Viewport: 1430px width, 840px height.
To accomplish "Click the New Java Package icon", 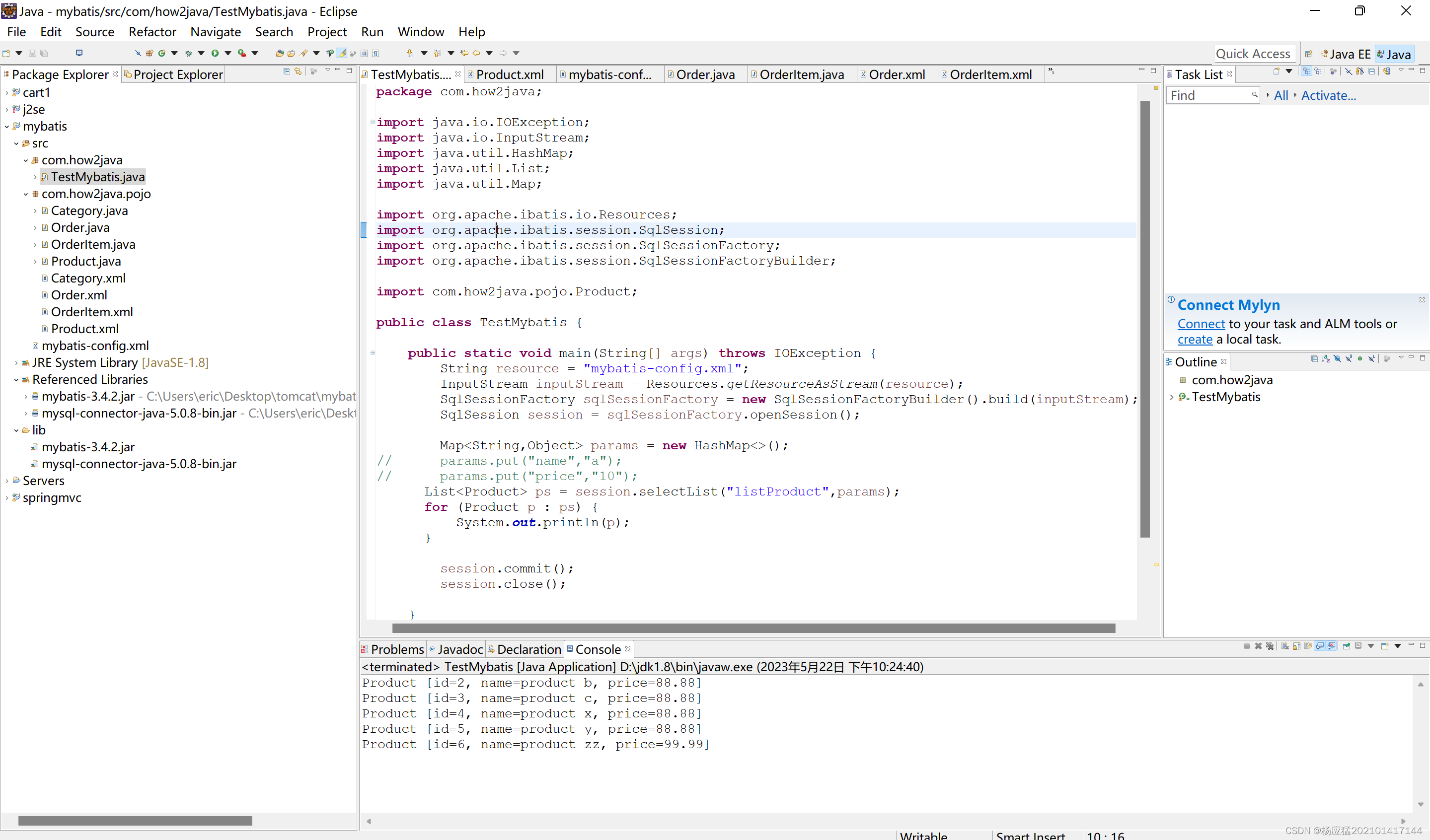I will 149,53.
